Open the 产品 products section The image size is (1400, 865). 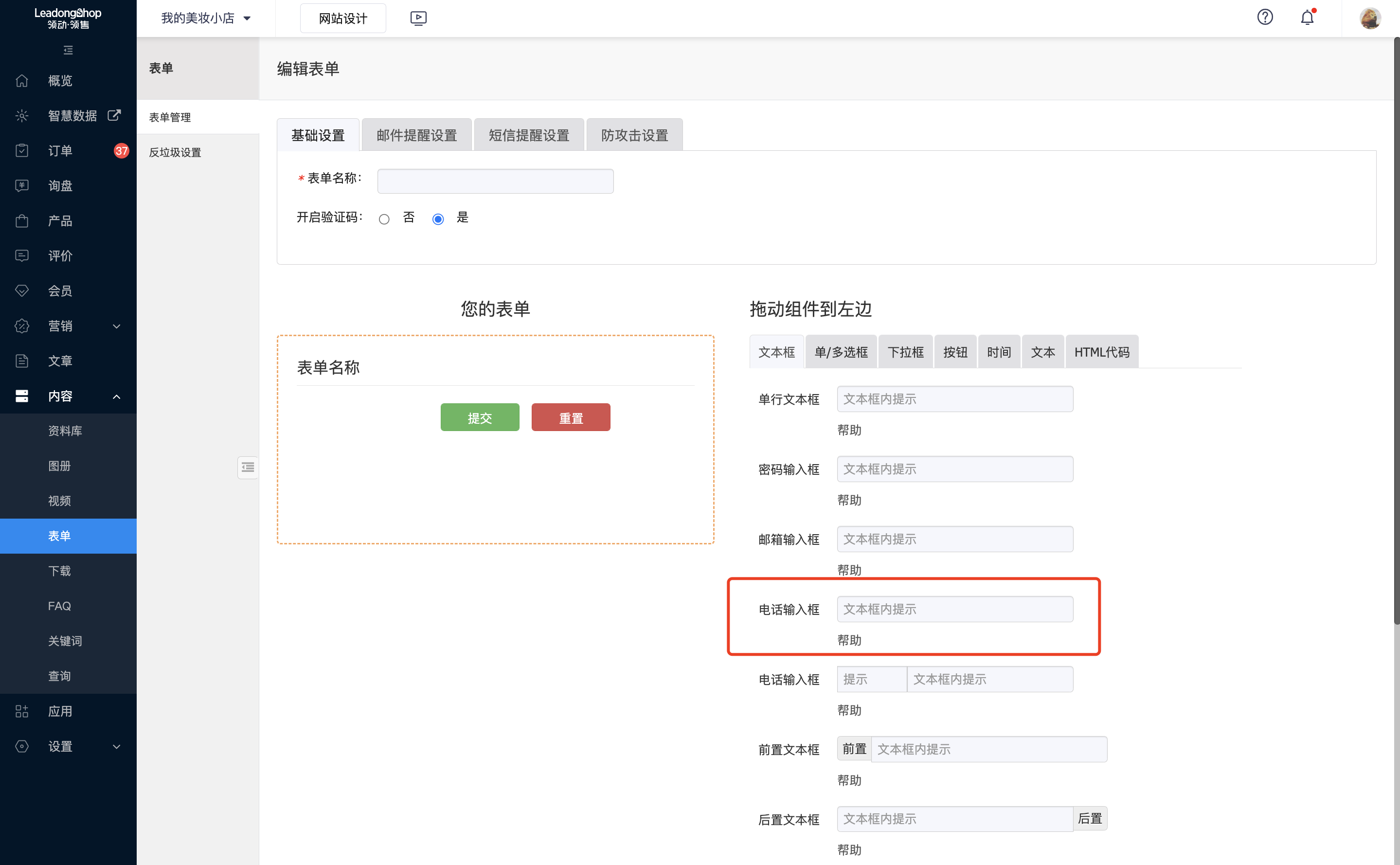[x=59, y=221]
